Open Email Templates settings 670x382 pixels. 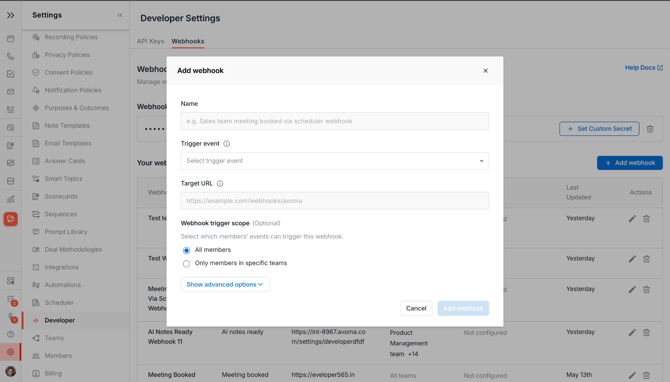[68, 143]
